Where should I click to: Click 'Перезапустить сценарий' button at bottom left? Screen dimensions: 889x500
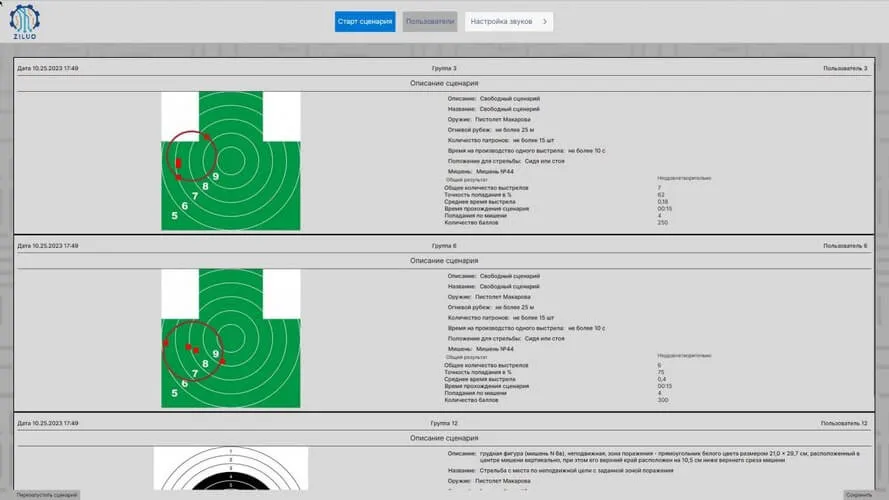41,494
